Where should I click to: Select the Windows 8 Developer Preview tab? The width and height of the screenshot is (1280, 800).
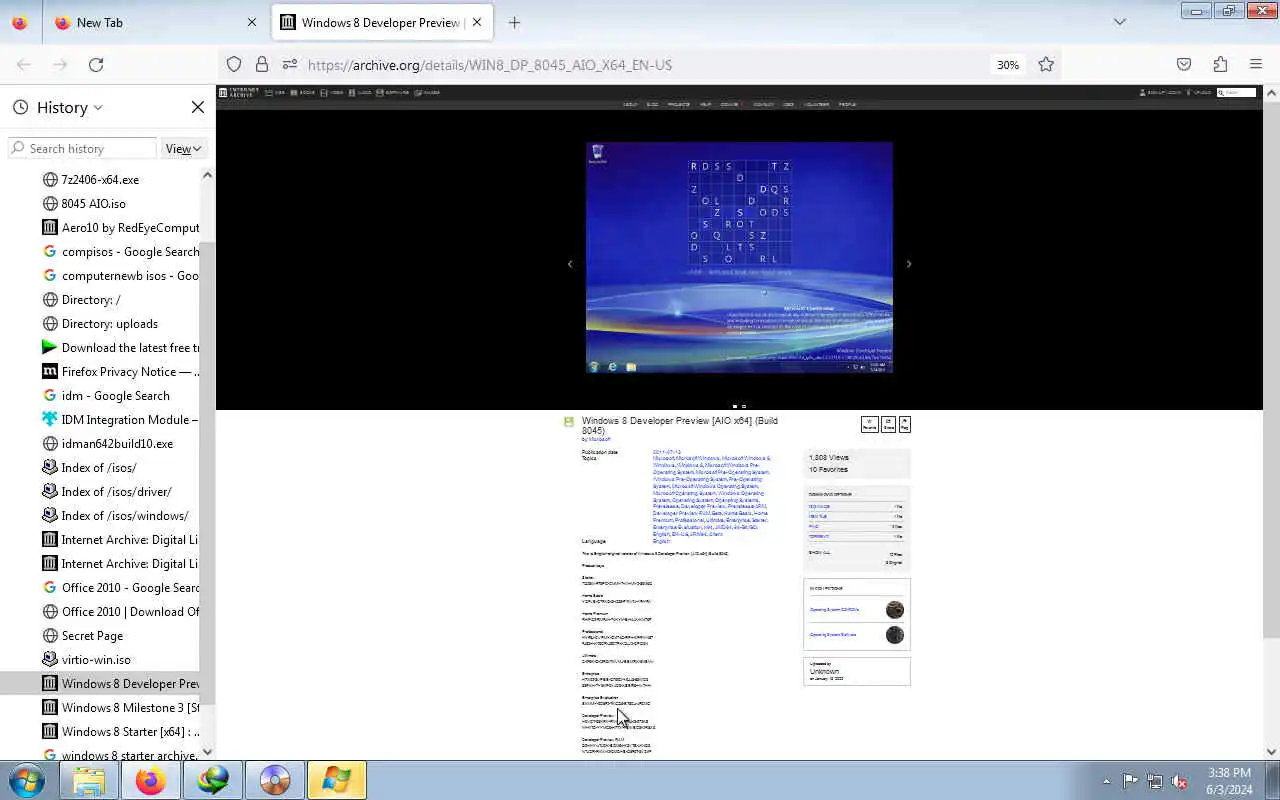(x=382, y=22)
